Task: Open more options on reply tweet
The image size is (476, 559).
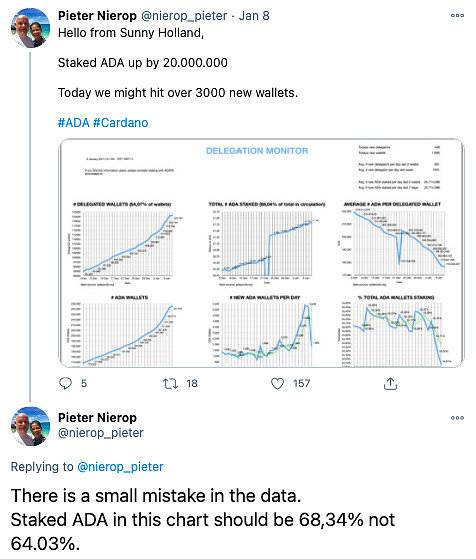Action: coord(457,417)
